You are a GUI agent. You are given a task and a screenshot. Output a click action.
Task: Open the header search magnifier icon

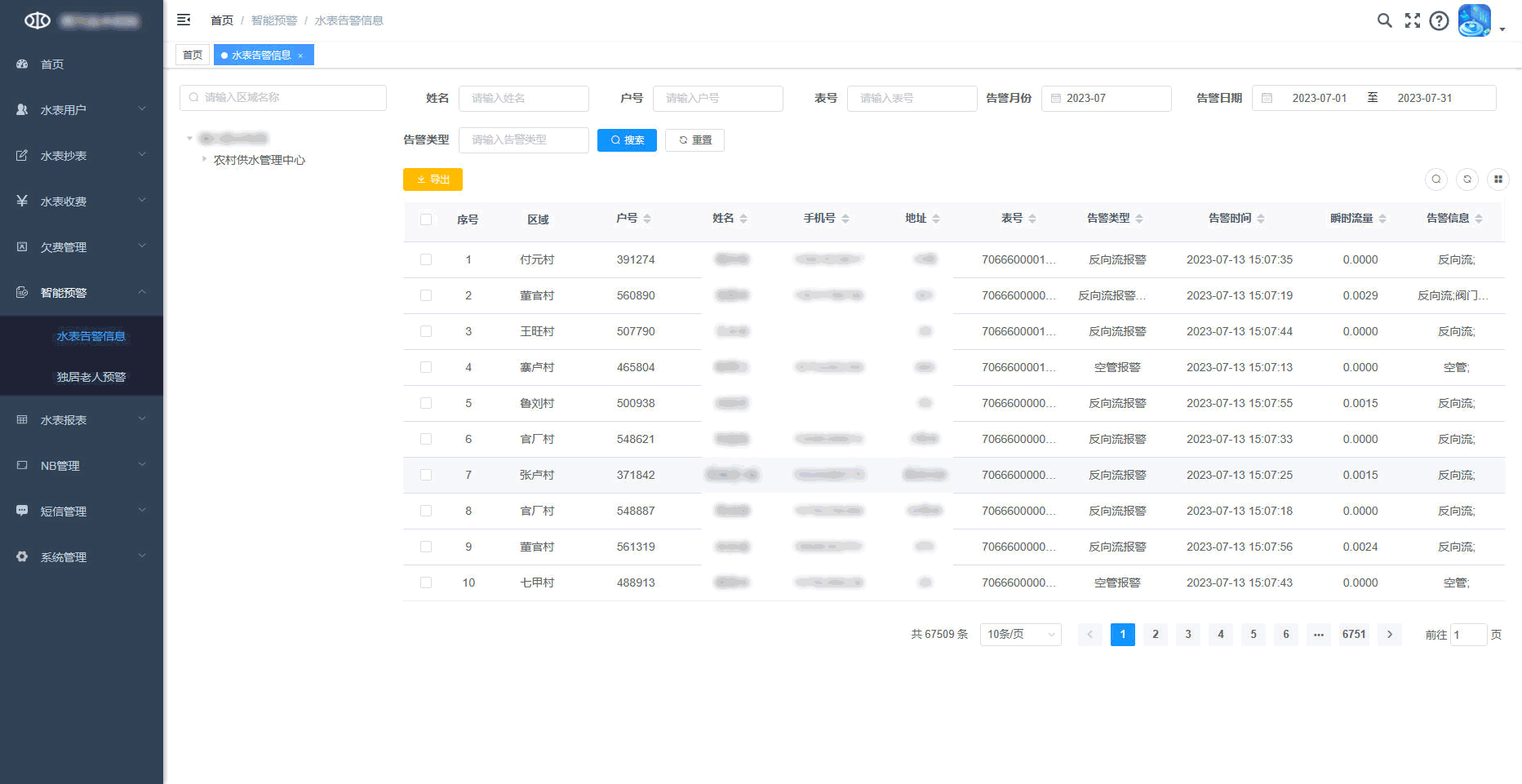(1384, 20)
